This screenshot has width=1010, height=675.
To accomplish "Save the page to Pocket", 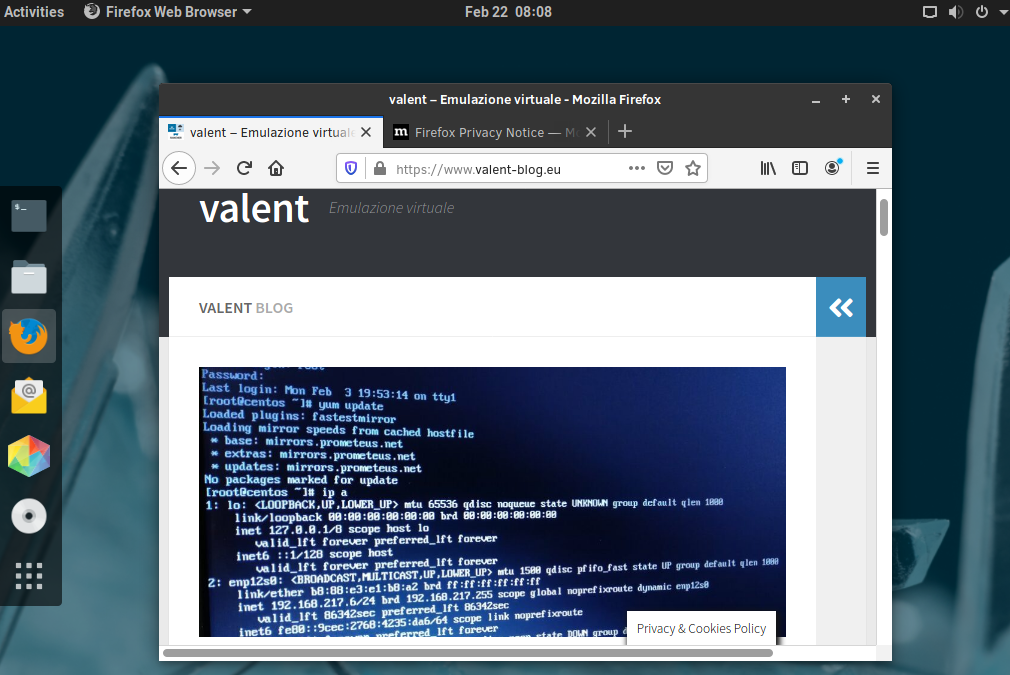I will tap(665, 167).
